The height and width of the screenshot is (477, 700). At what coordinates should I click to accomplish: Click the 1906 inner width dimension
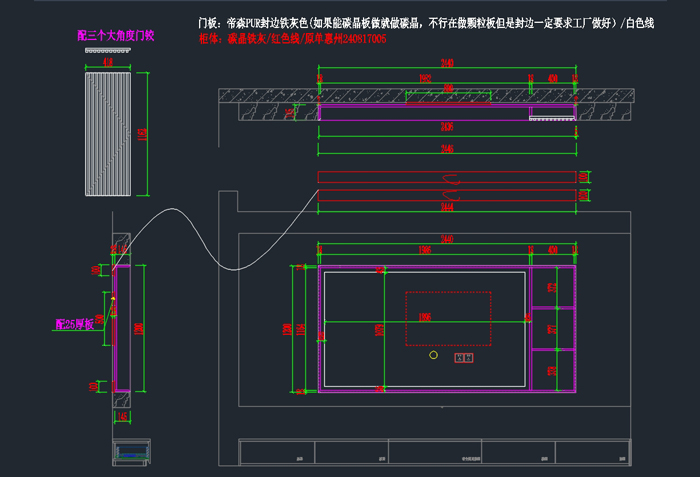tap(425, 317)
